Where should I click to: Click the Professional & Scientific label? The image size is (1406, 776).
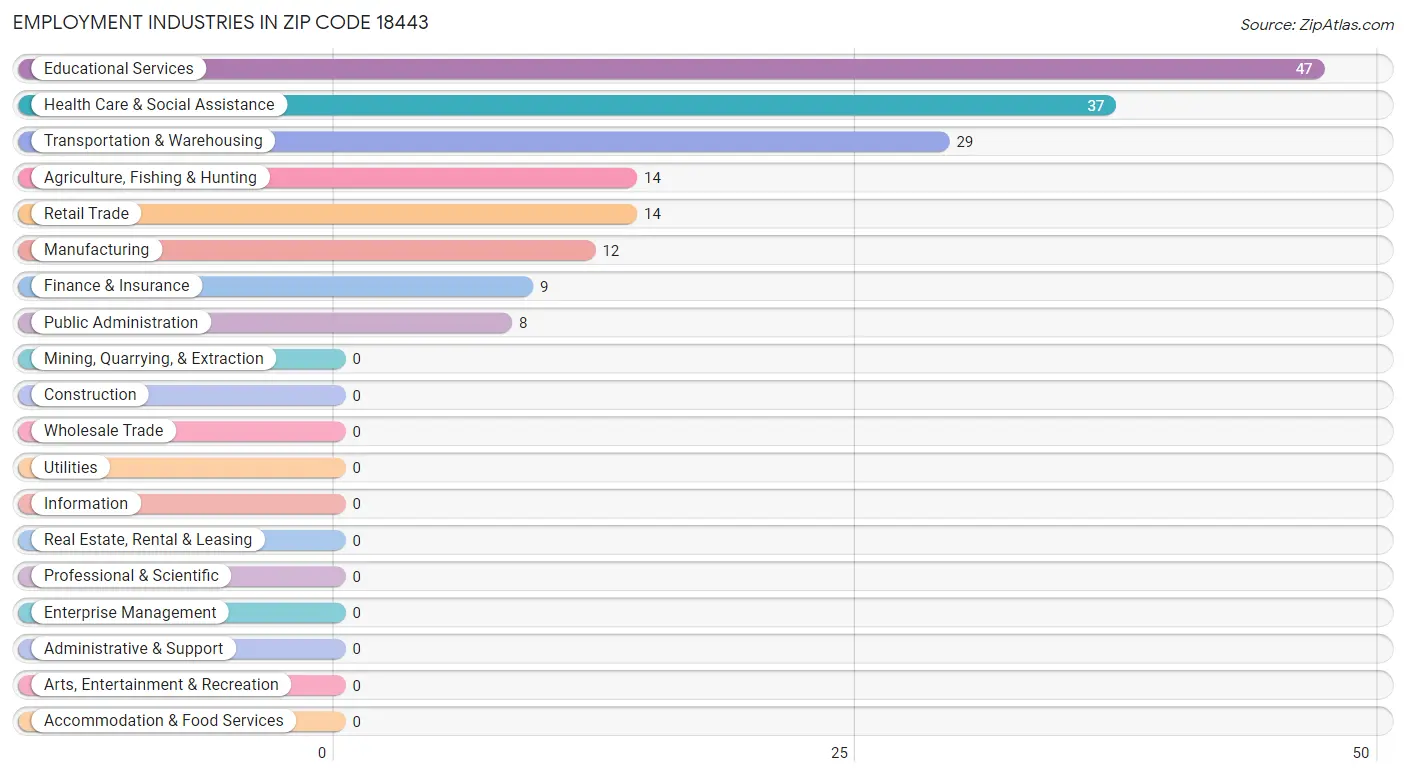tap(131, 576)
